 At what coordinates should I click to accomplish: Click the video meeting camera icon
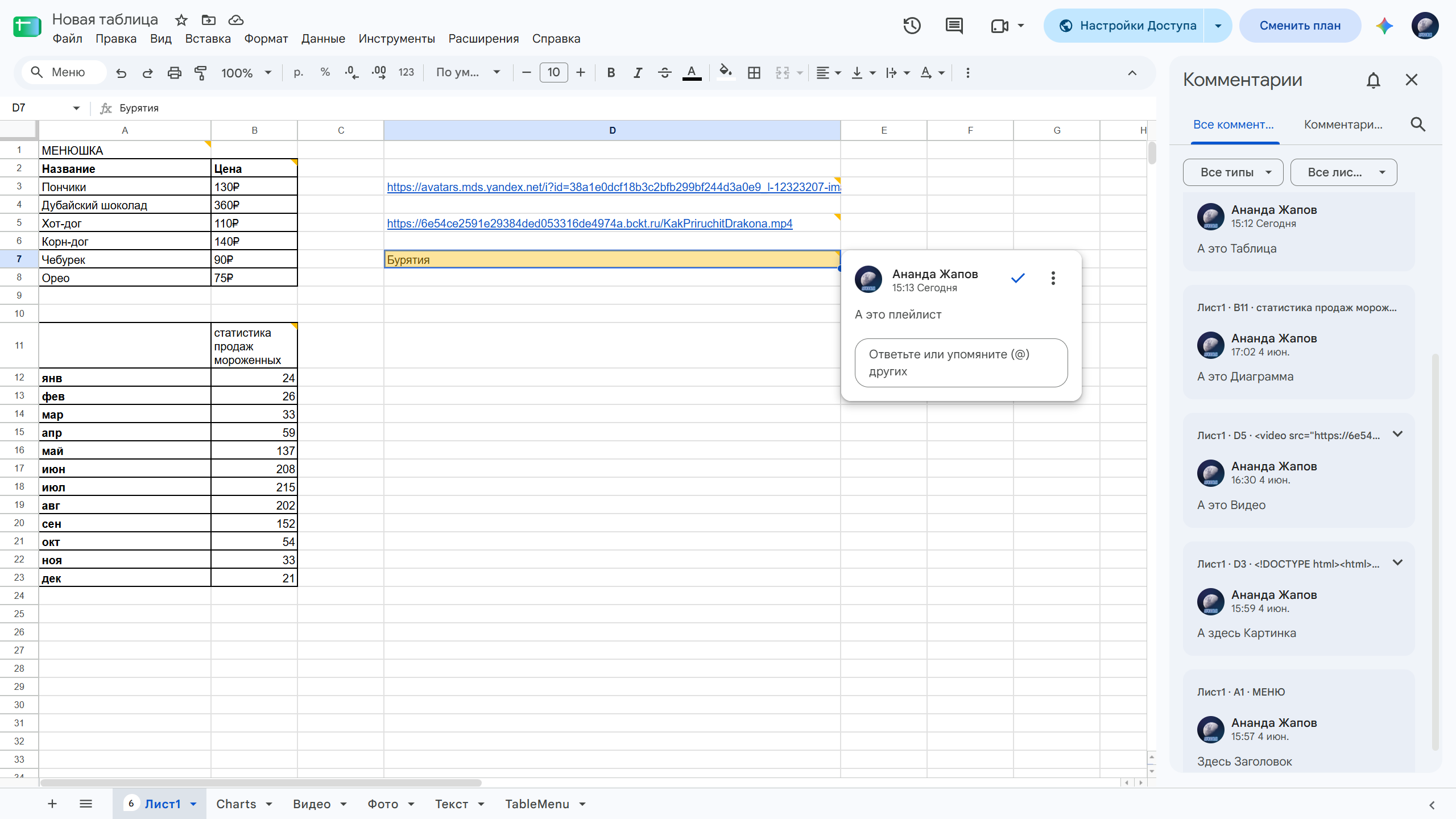[x=999, y=26]
